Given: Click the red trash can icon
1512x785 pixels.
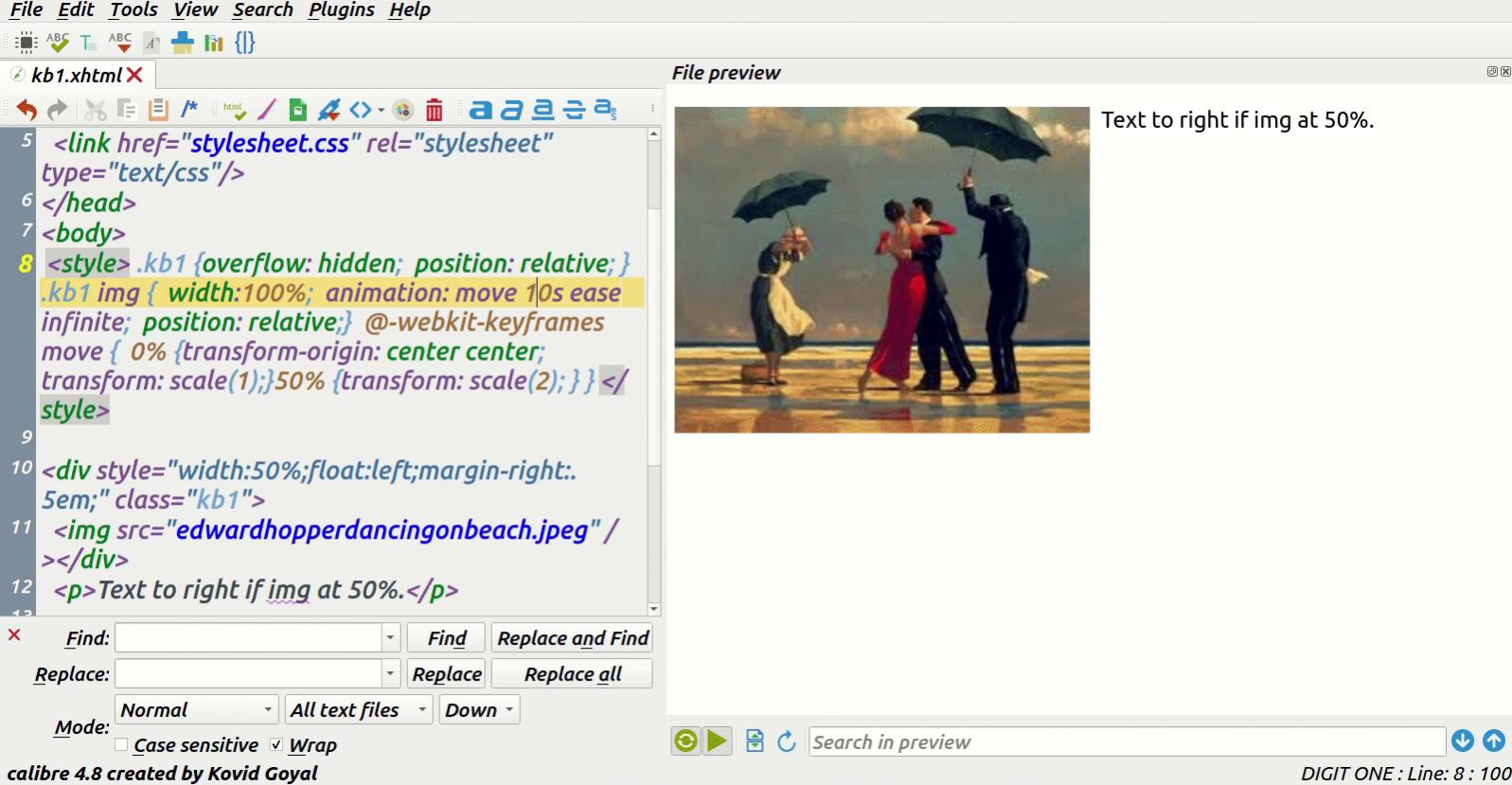Looking at the screenshot, I should [435, 110].
